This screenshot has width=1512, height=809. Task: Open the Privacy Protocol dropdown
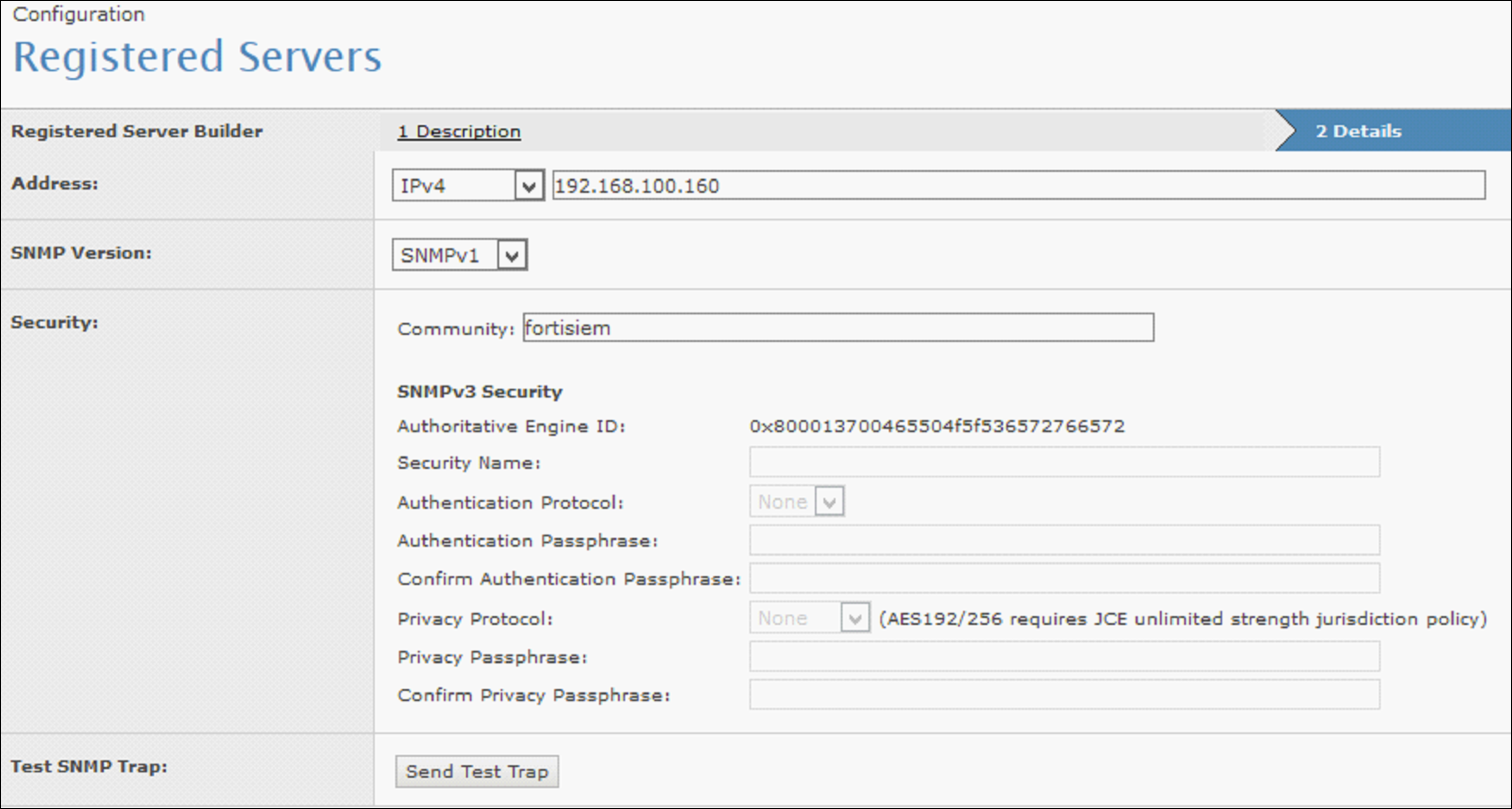coord(855,618)
